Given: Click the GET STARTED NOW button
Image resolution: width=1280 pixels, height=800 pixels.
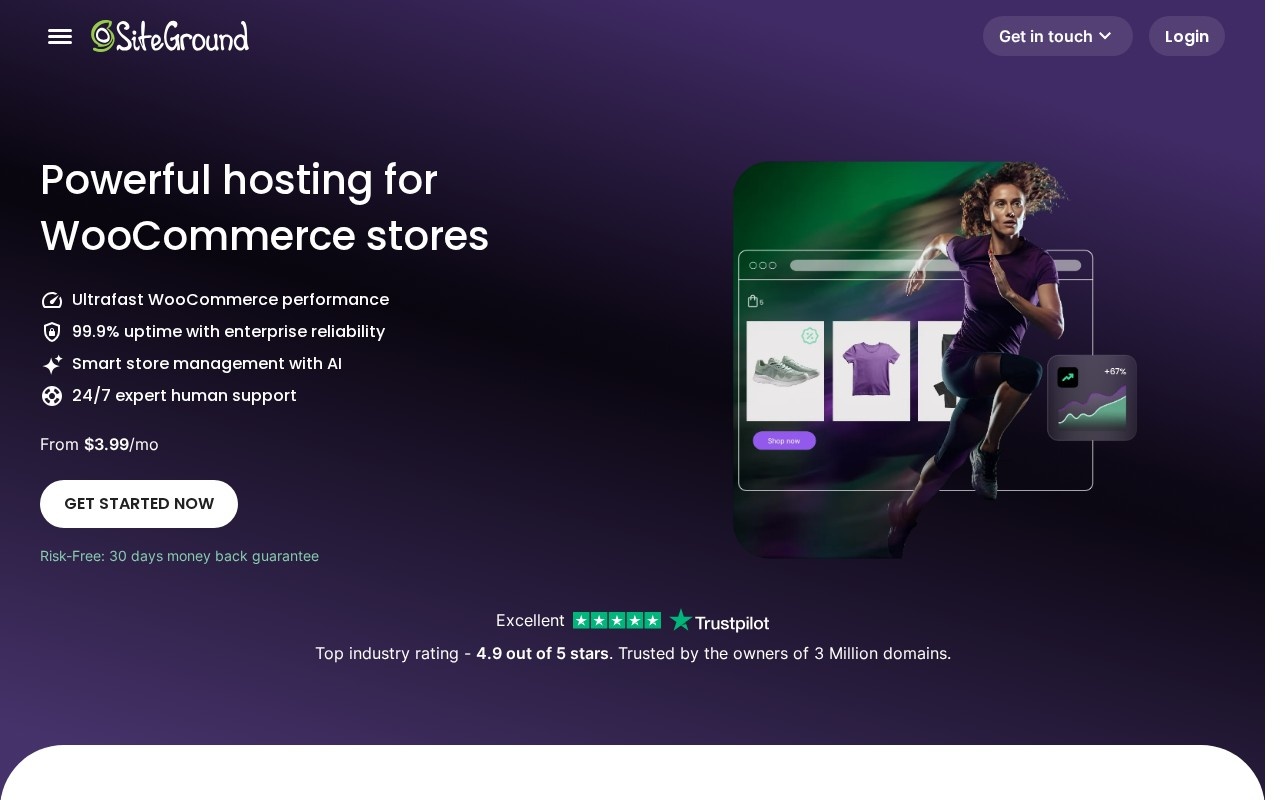Looking at the screenshot, I should [139, 504].
